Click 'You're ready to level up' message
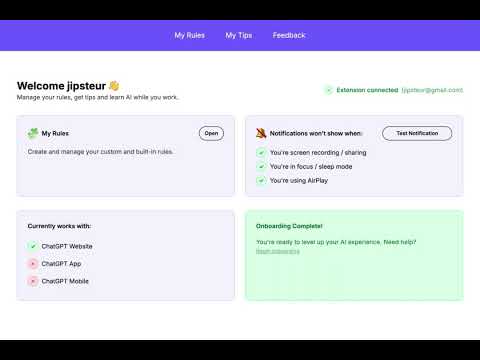 336,242
